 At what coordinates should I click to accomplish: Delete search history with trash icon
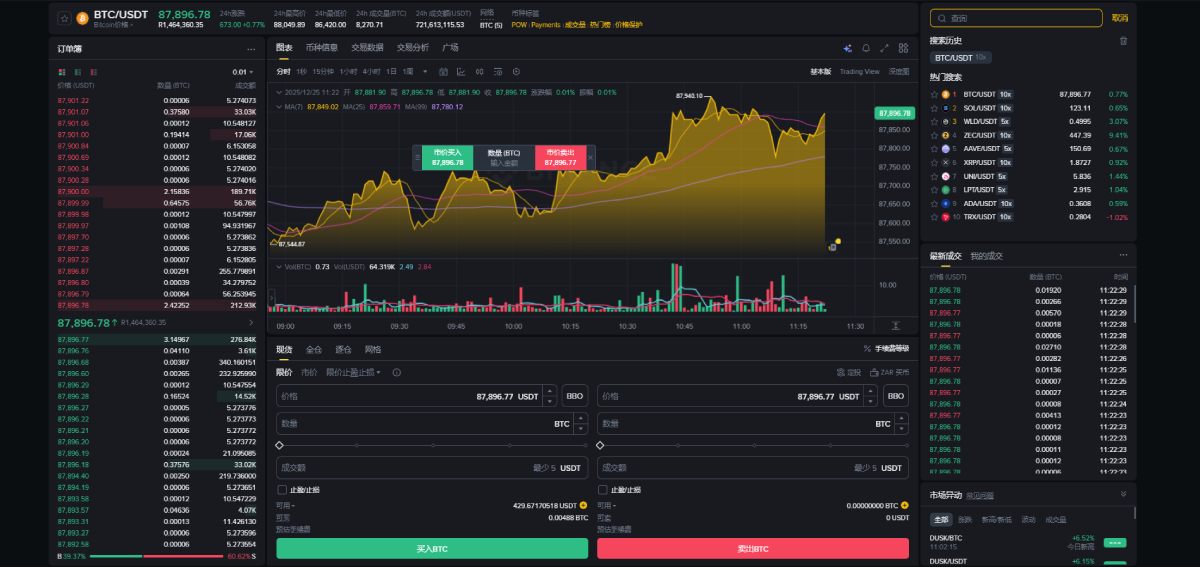pos(1123,41)
